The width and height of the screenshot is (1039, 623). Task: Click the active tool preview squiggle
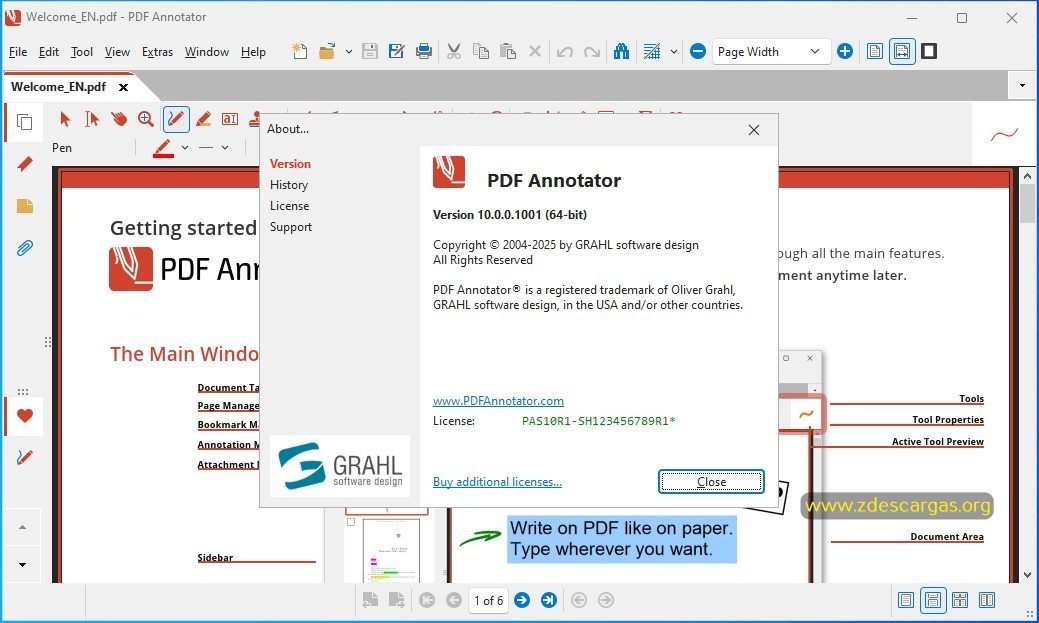click(1004, 135)
